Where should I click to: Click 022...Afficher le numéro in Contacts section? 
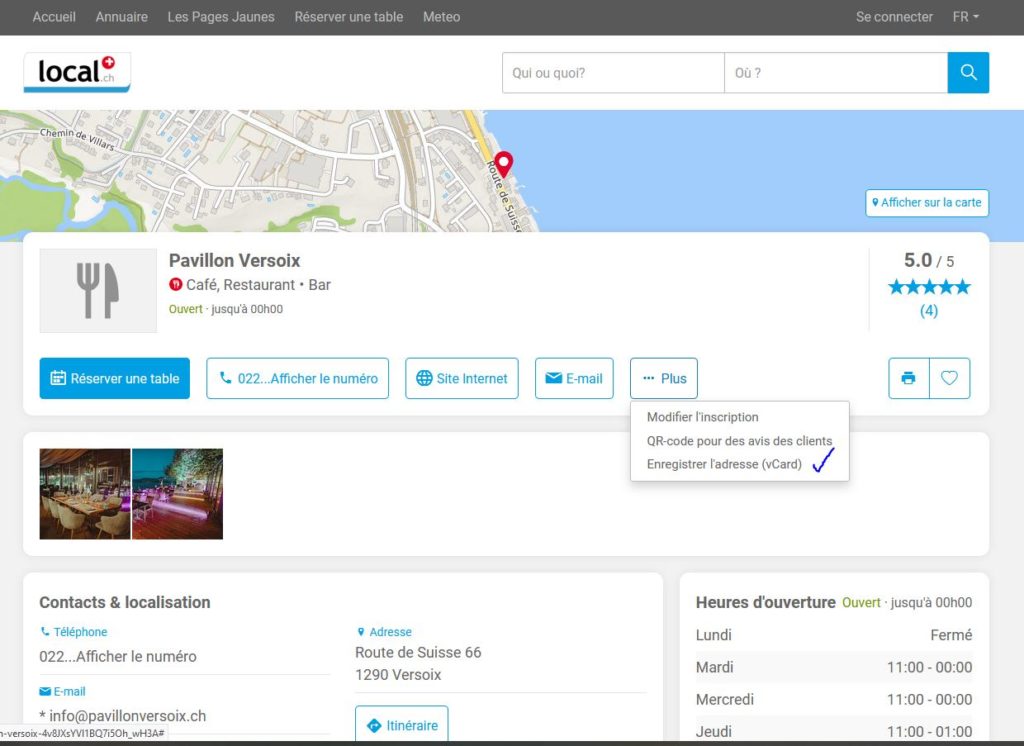pos(118,657)
